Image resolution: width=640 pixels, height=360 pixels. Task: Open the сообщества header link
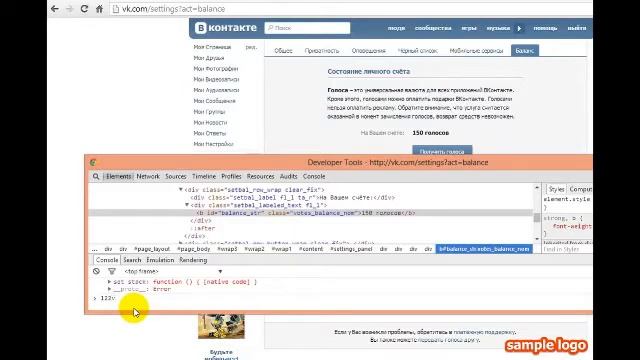click(433, 28)
